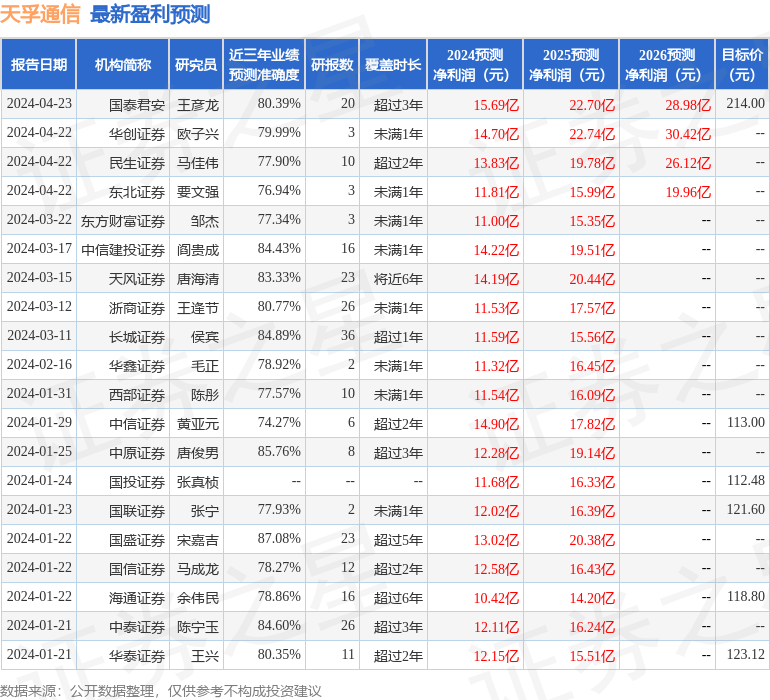Image resolution: width=770 pixels, height=700 pixels.
Task: Click target price 121.60
Action: point(745,509)
